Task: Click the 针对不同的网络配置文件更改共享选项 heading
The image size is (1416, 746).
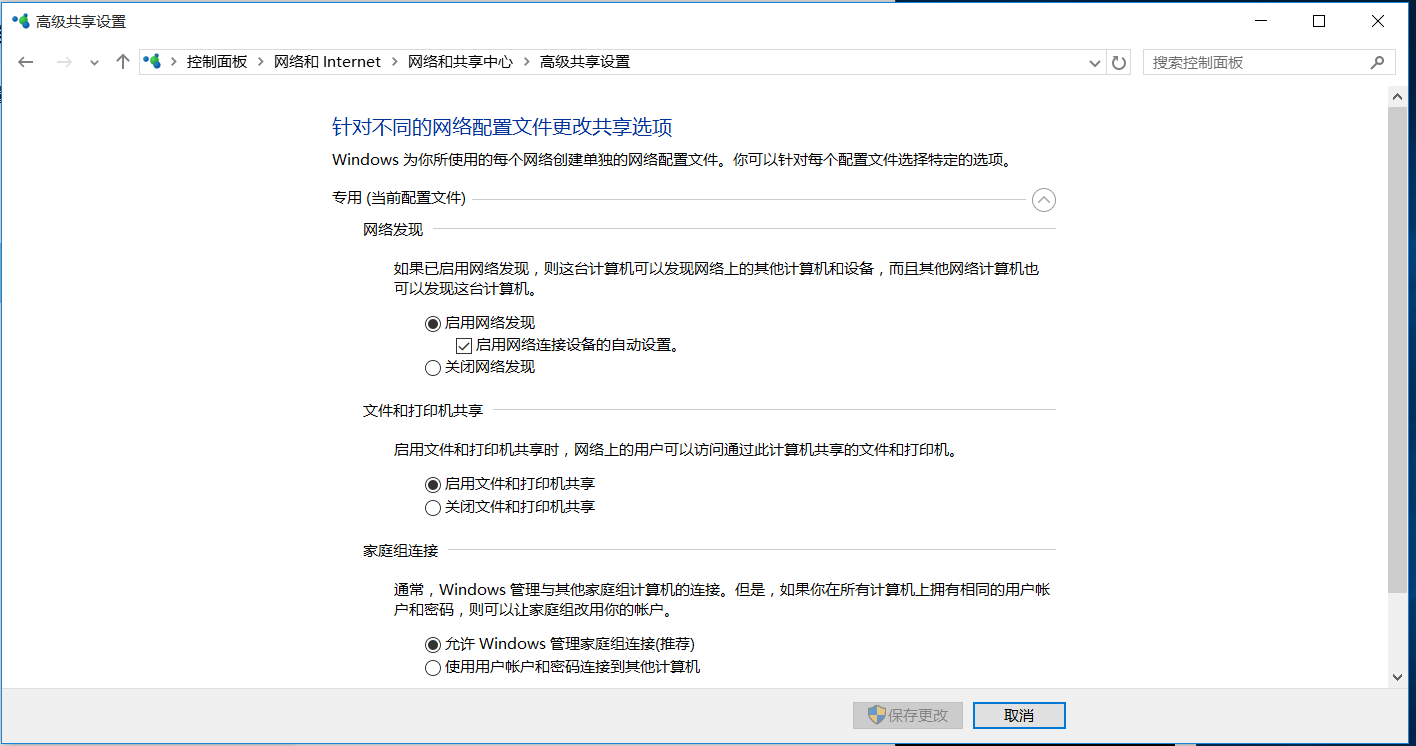Action: (502, 127)
